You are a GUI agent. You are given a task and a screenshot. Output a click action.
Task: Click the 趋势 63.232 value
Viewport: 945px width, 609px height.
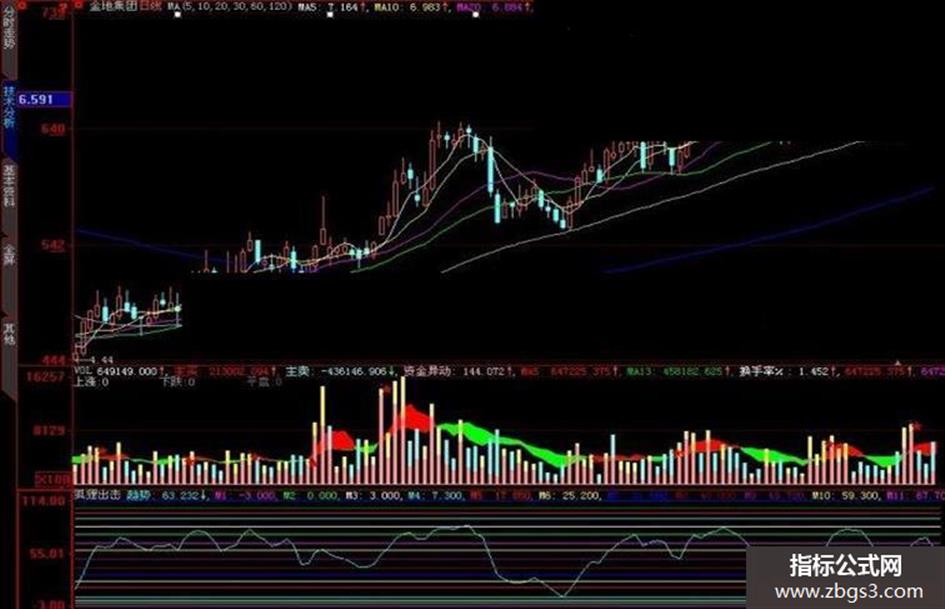click(167, 496)
